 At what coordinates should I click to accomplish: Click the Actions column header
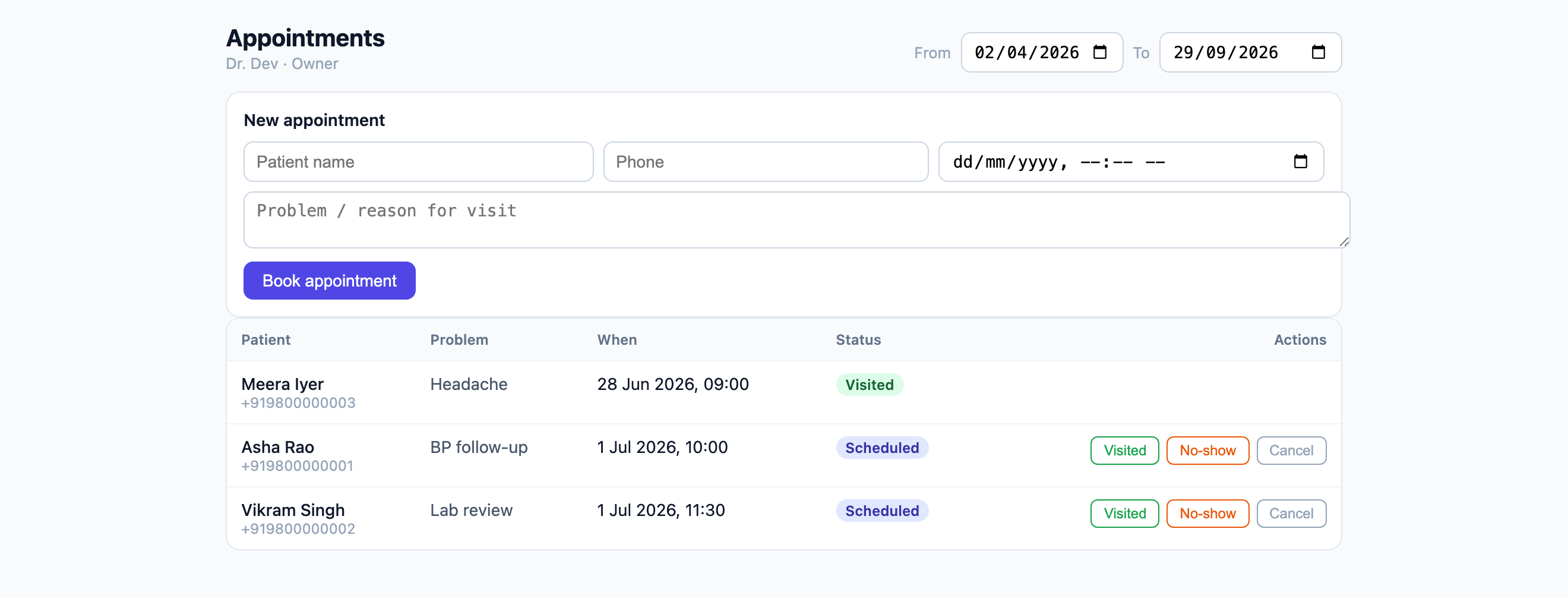click(1300, 340)
